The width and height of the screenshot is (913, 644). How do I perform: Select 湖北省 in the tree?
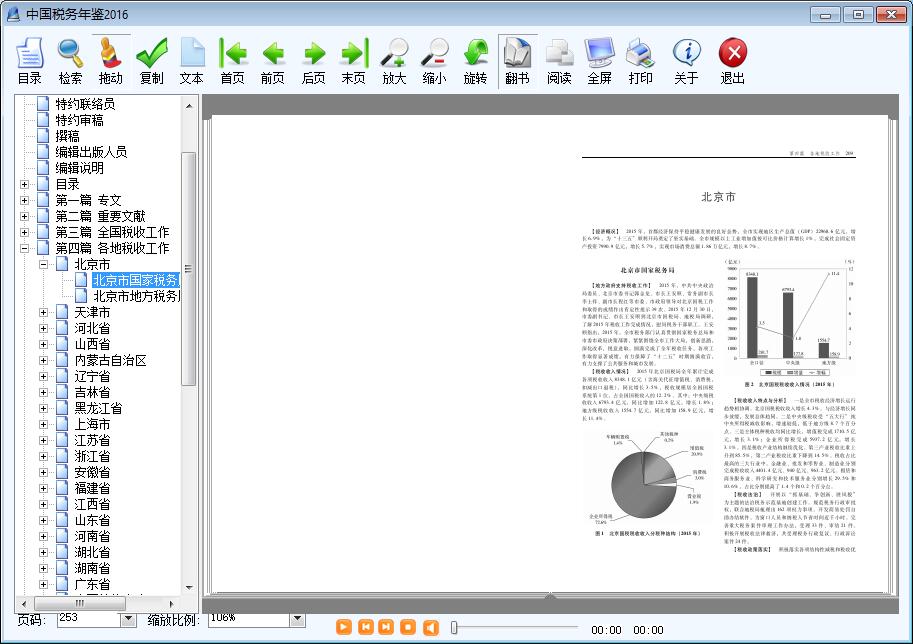[92, 552]
